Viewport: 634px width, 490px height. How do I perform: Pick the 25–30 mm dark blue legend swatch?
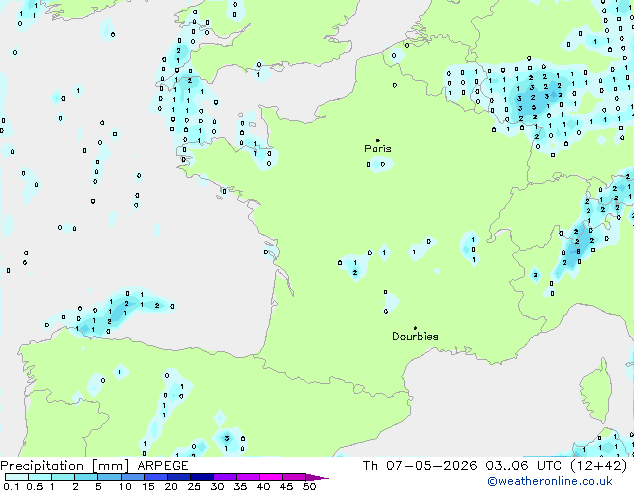[x=201, y=477]
